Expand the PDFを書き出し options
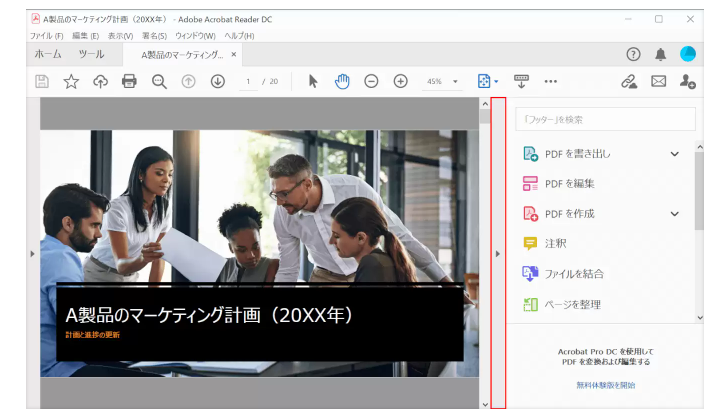Screen dimensions: 720x418 [674, 154]
